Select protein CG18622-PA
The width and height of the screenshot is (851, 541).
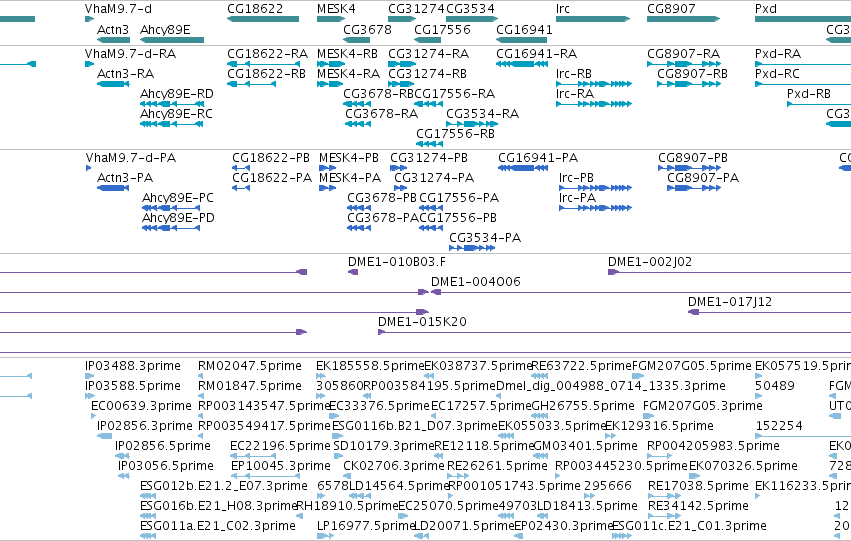(x=241, y=188)
